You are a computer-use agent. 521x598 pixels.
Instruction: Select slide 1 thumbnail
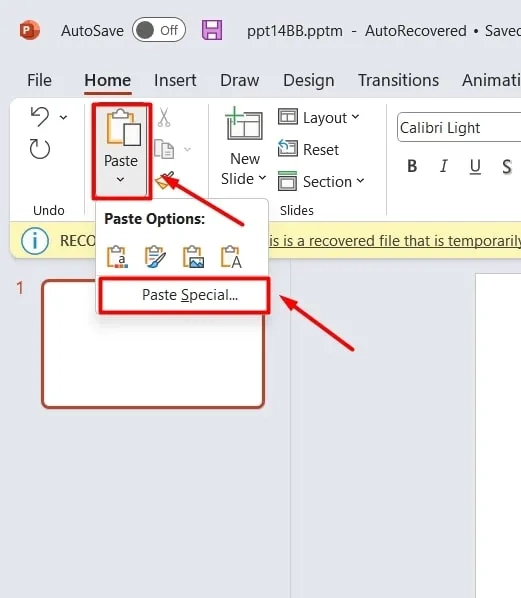(x=153, y=344)
